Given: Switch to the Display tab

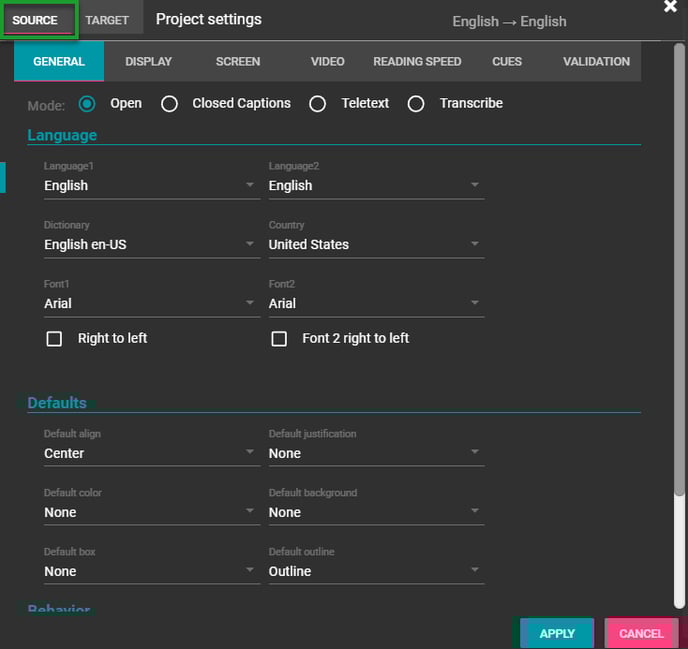Looking at the screenshot, I should coord(148,62).
